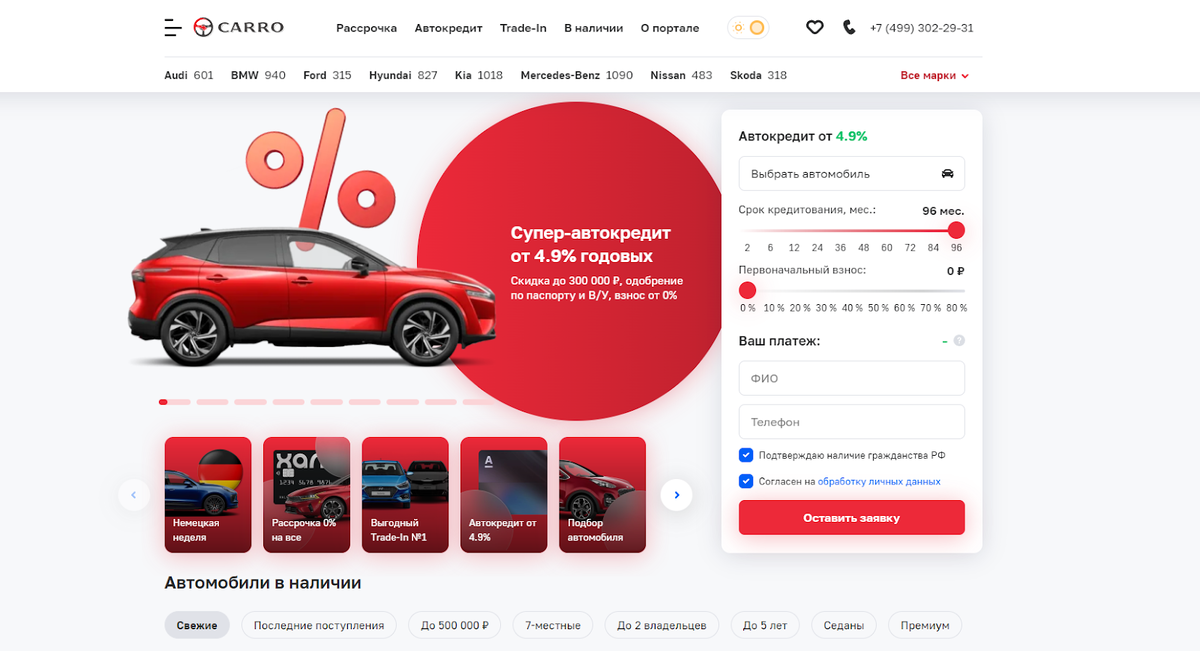Screen dimensions: 1200x651
Task: Open the 'О портале' menu
Action: click(x=670, y=28)
